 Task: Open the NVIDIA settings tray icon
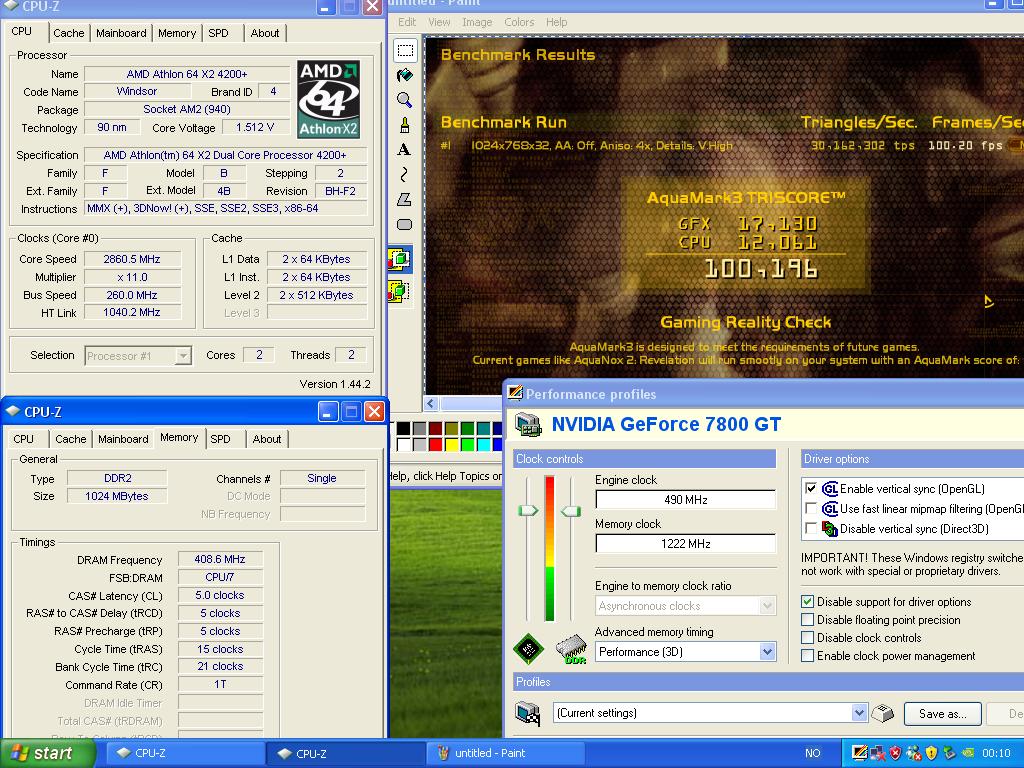click(967, 753)
